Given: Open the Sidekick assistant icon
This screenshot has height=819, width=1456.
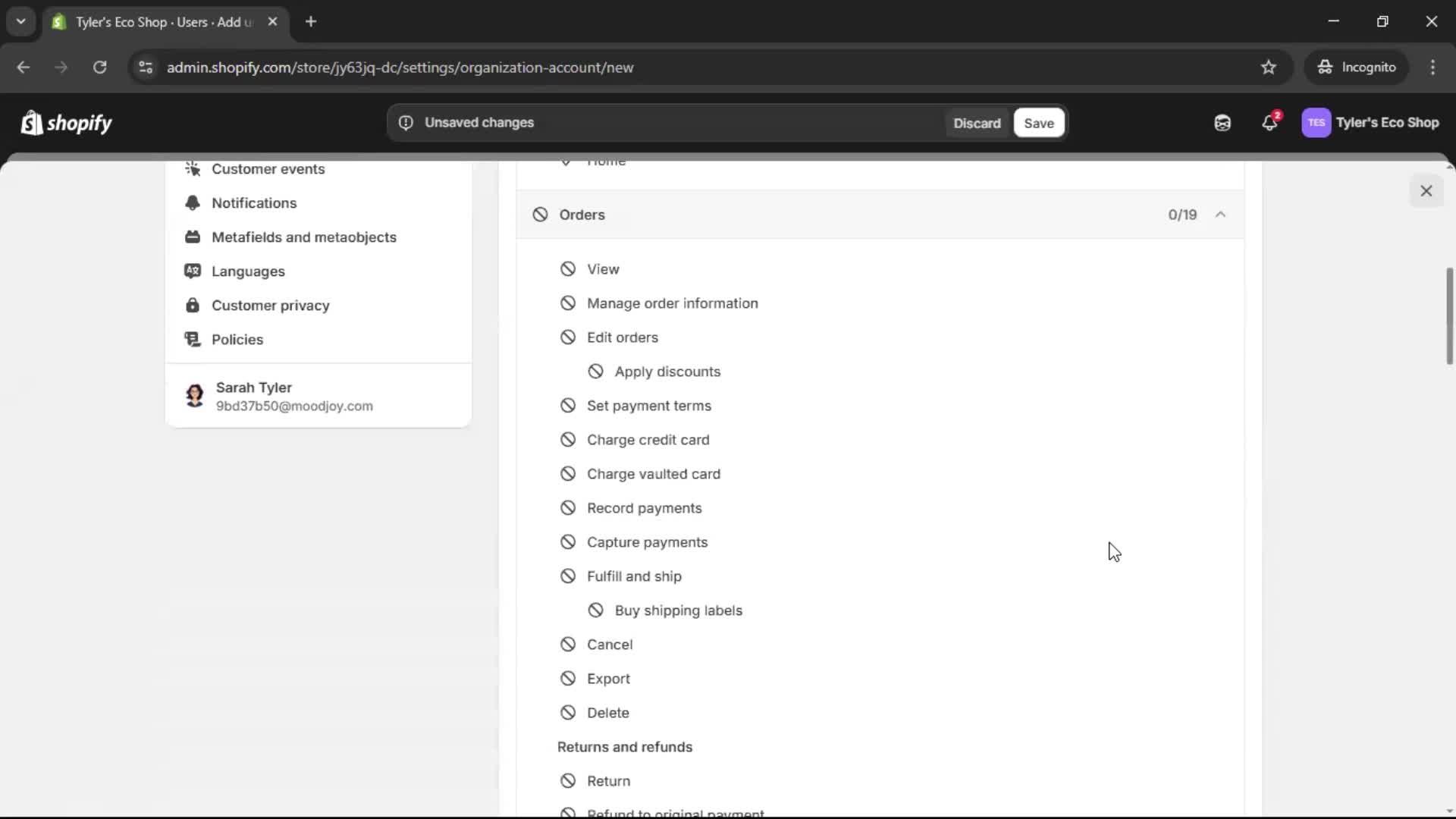Looking at the screenshot, I should 1222,123.
